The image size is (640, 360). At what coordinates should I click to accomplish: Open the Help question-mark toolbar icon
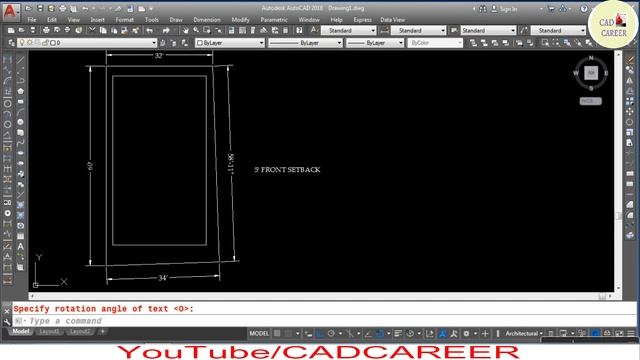(299, 30)
